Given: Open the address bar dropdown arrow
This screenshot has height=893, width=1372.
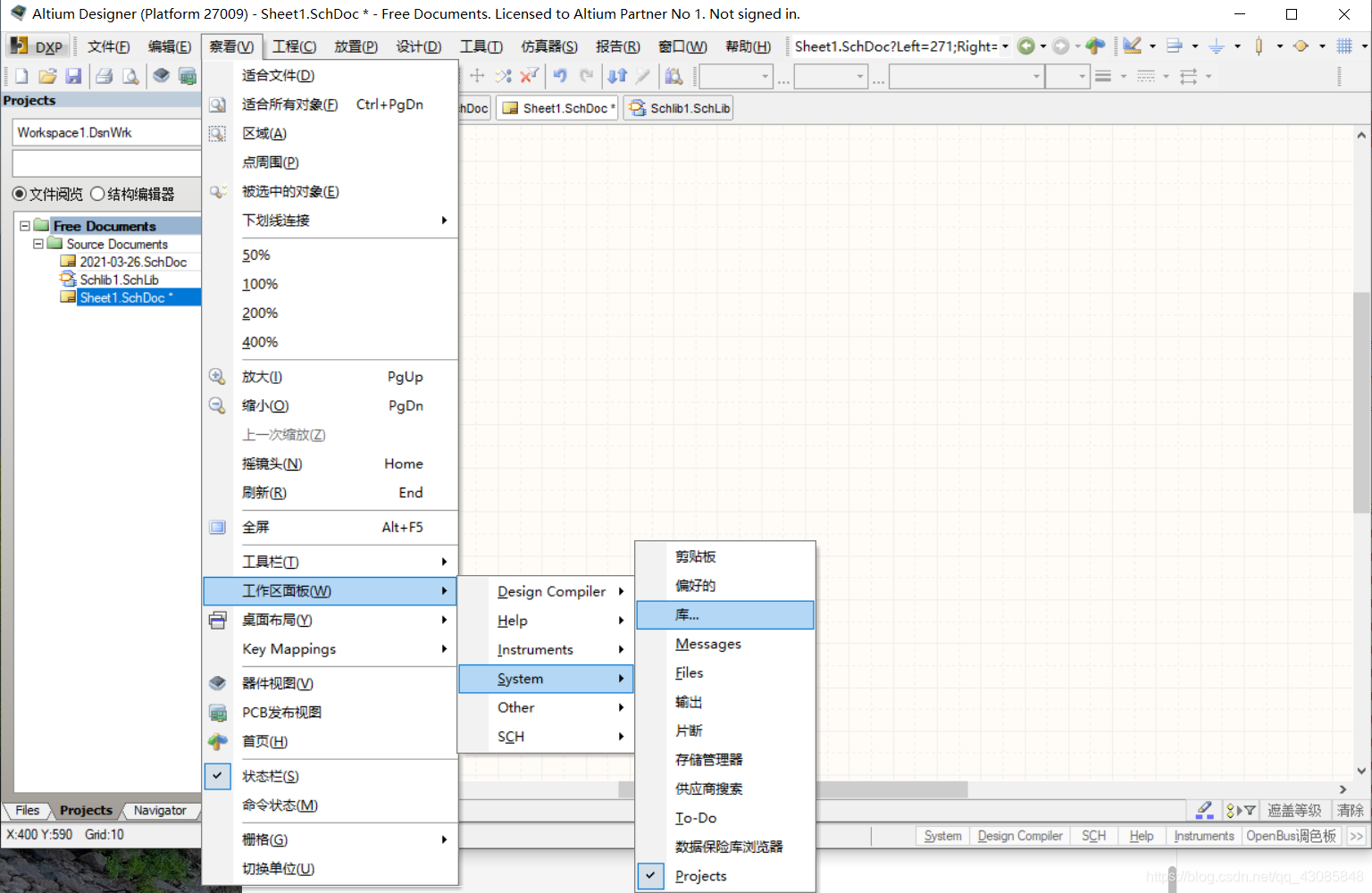Looking at the screenshot, I should [1005, 46].
